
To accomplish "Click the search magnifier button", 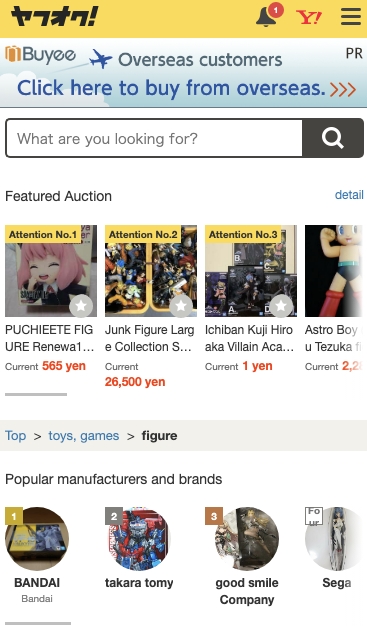I will point(333,138).
